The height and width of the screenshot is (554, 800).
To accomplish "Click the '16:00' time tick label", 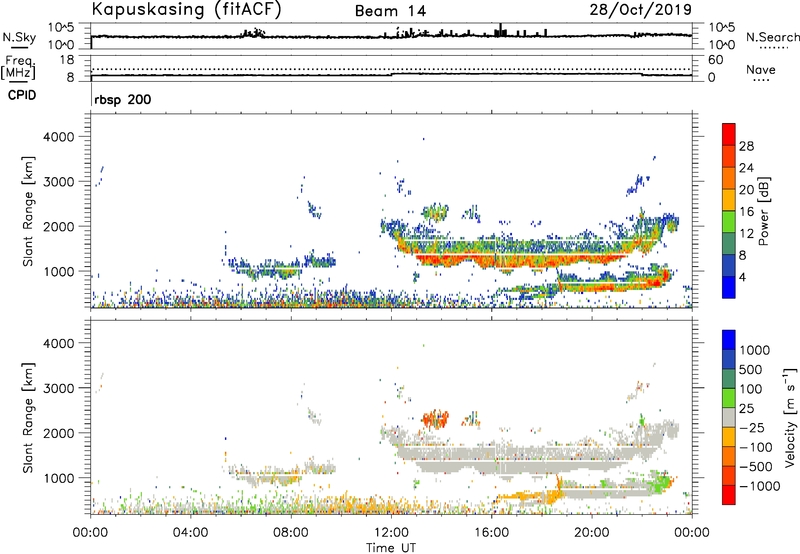I will pyautogui.click(x=492, y=533).
